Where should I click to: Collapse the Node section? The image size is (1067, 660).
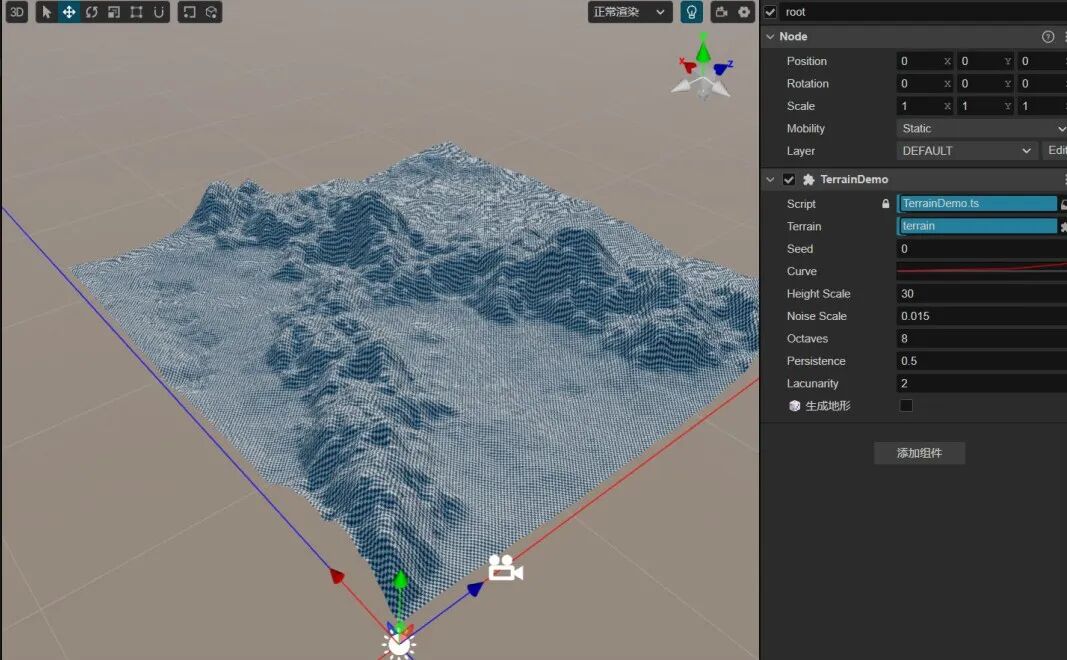coord(770,36)
